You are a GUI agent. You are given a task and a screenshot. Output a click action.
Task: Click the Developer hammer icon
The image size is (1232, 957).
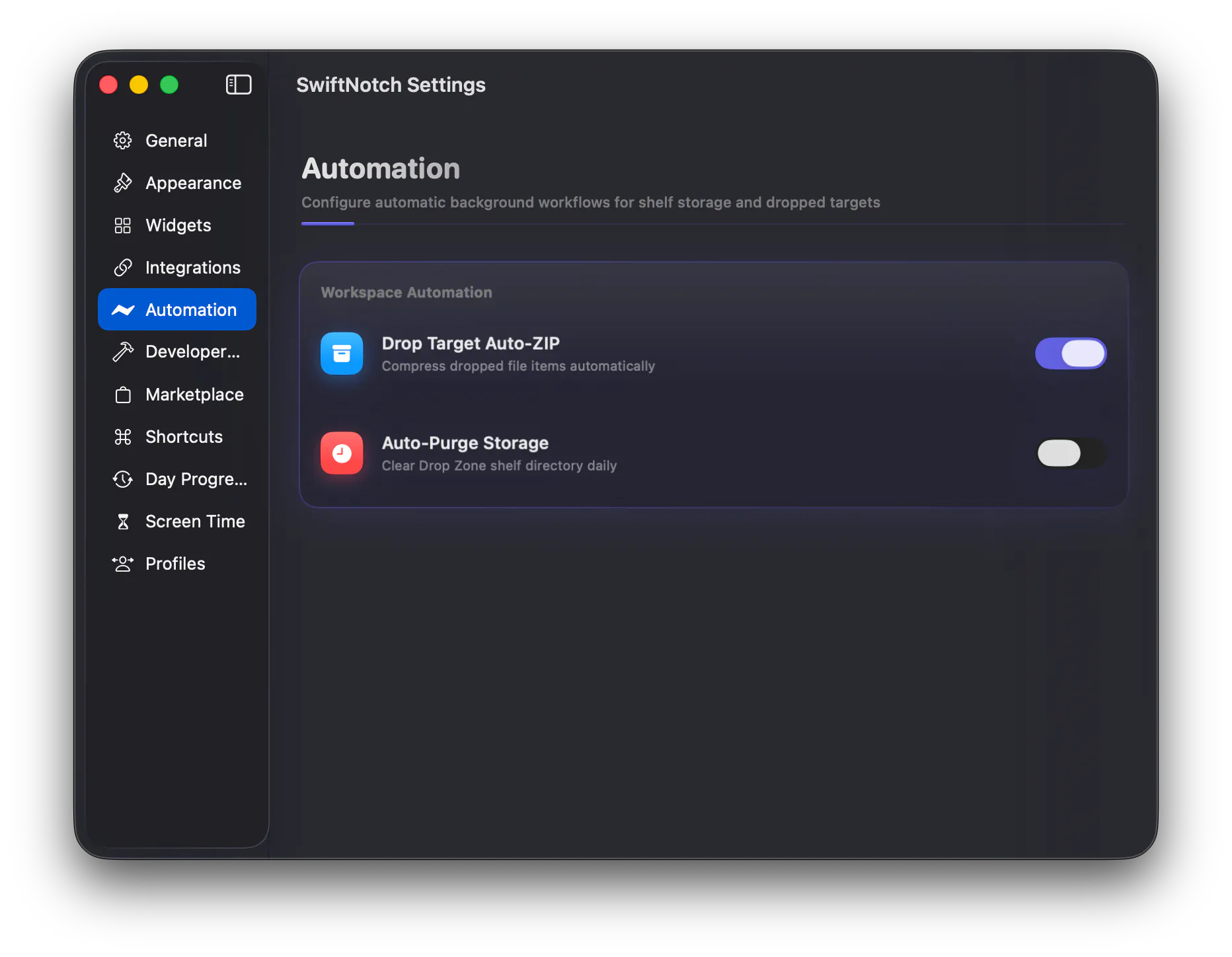(123, 352)
